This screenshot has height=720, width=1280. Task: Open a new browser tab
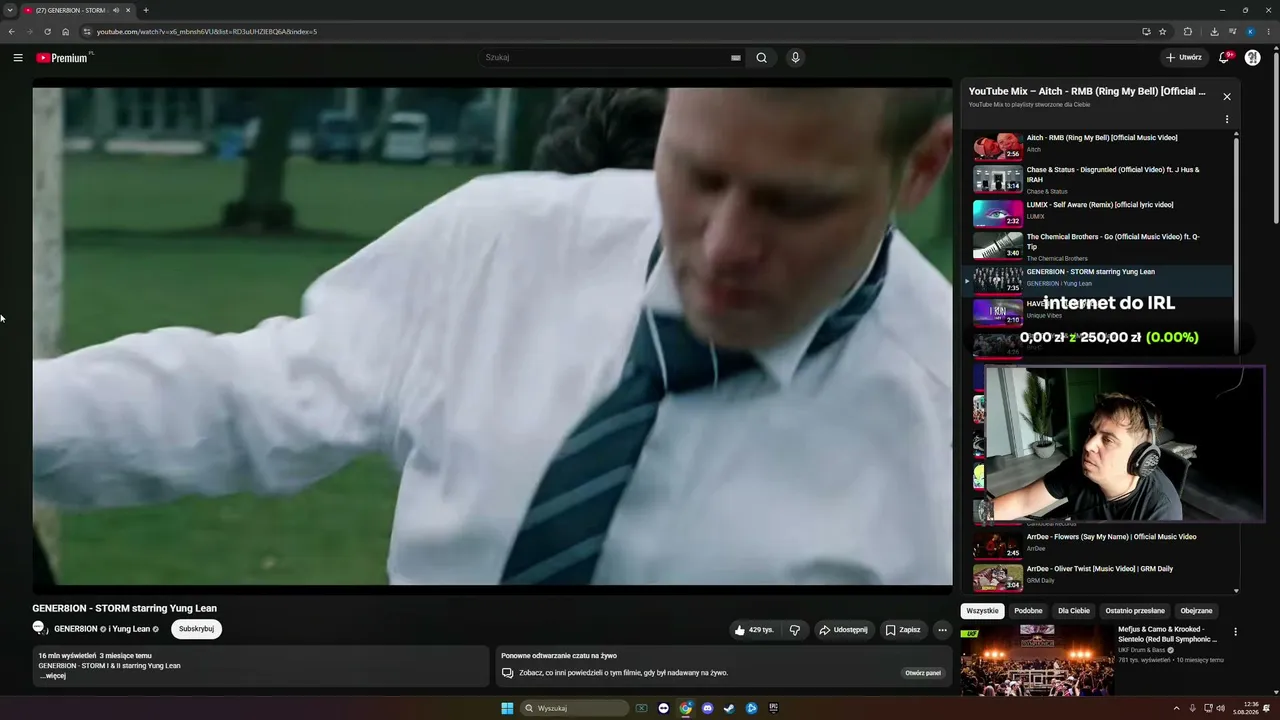(x=146, y=10)
